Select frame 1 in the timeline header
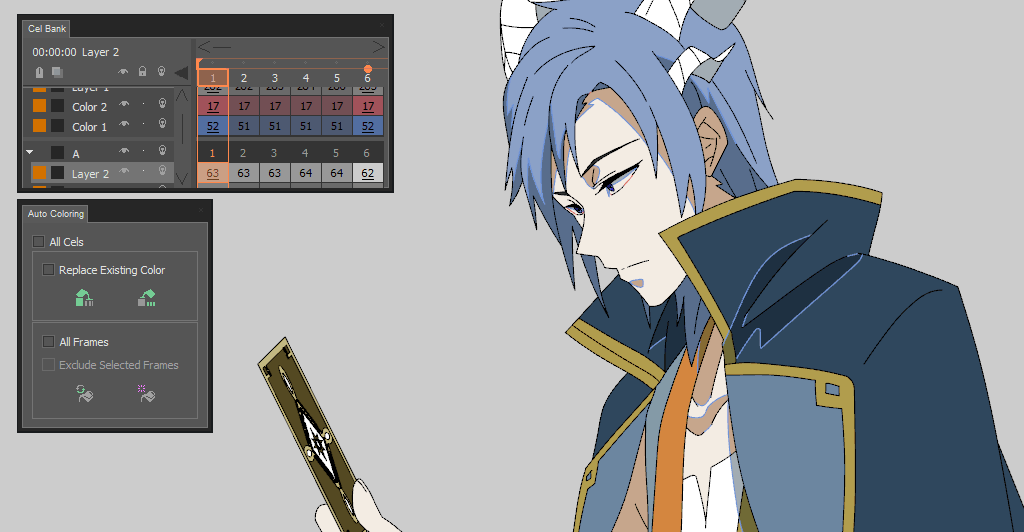This screenshot has height=532, width=1024. pyautogui.click(x=213, y=78)
